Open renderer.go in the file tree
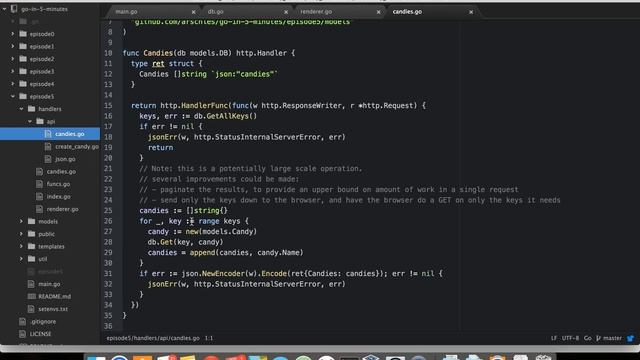This screenshot has height=360, width=640. [62, 209]
